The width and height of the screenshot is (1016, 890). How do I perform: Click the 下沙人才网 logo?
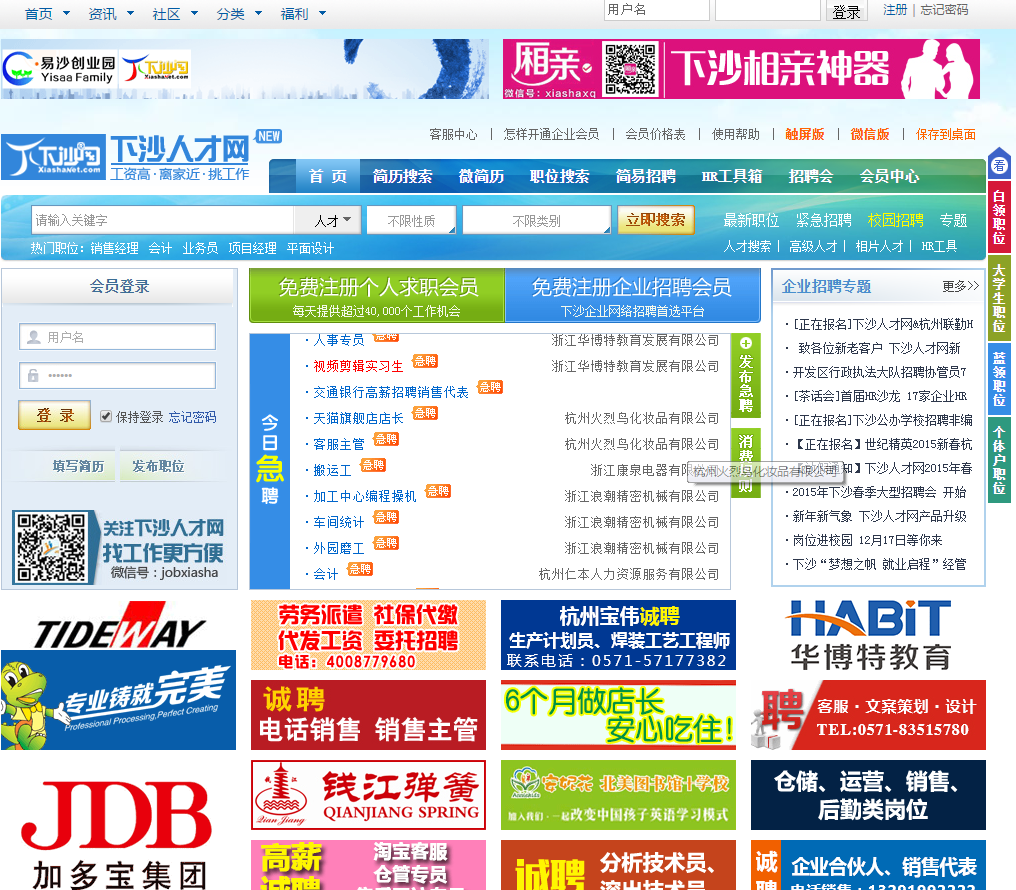[x=126, y=157]
